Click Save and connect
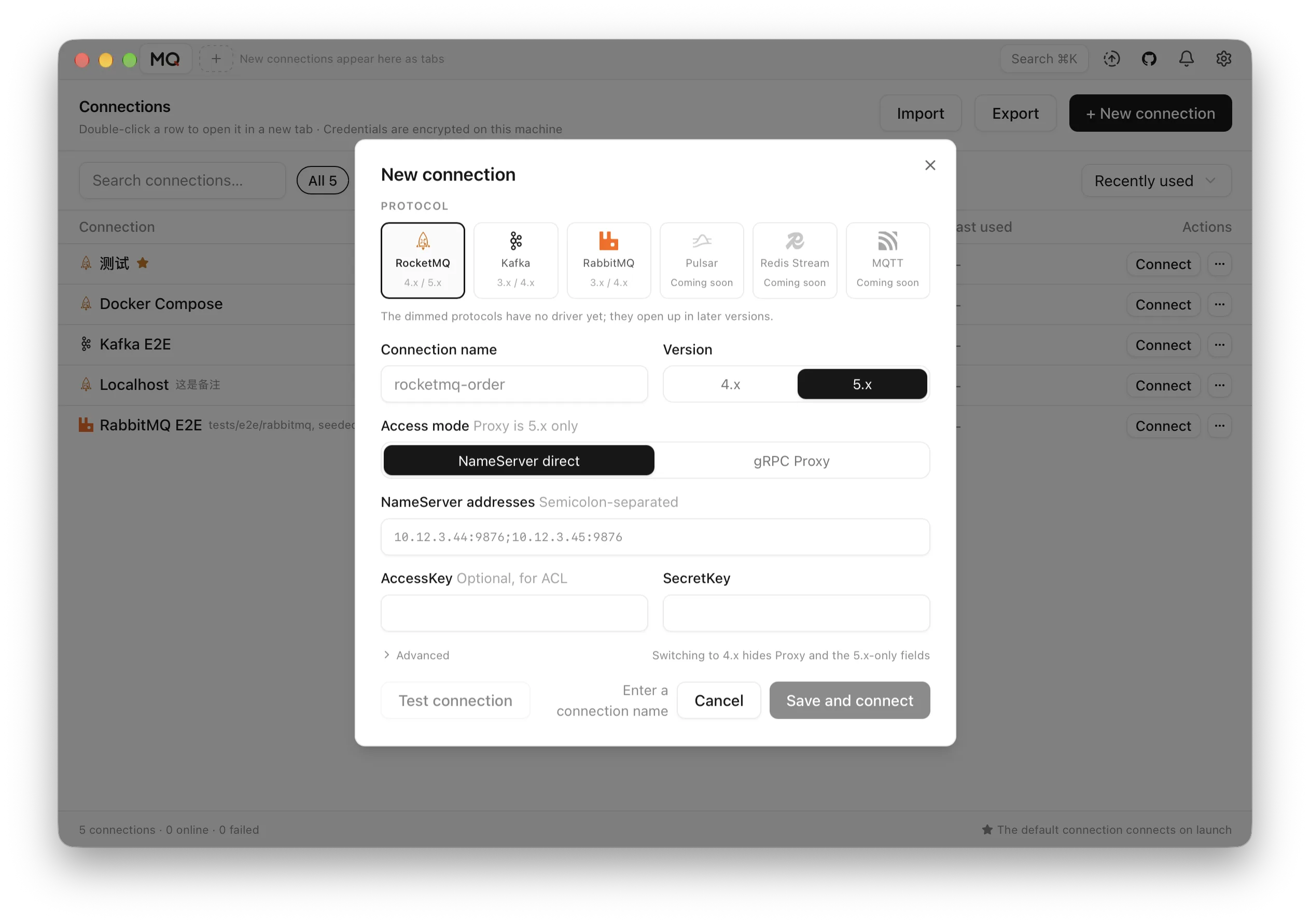The image size is (1310, 924). click(x=849, y=701)
